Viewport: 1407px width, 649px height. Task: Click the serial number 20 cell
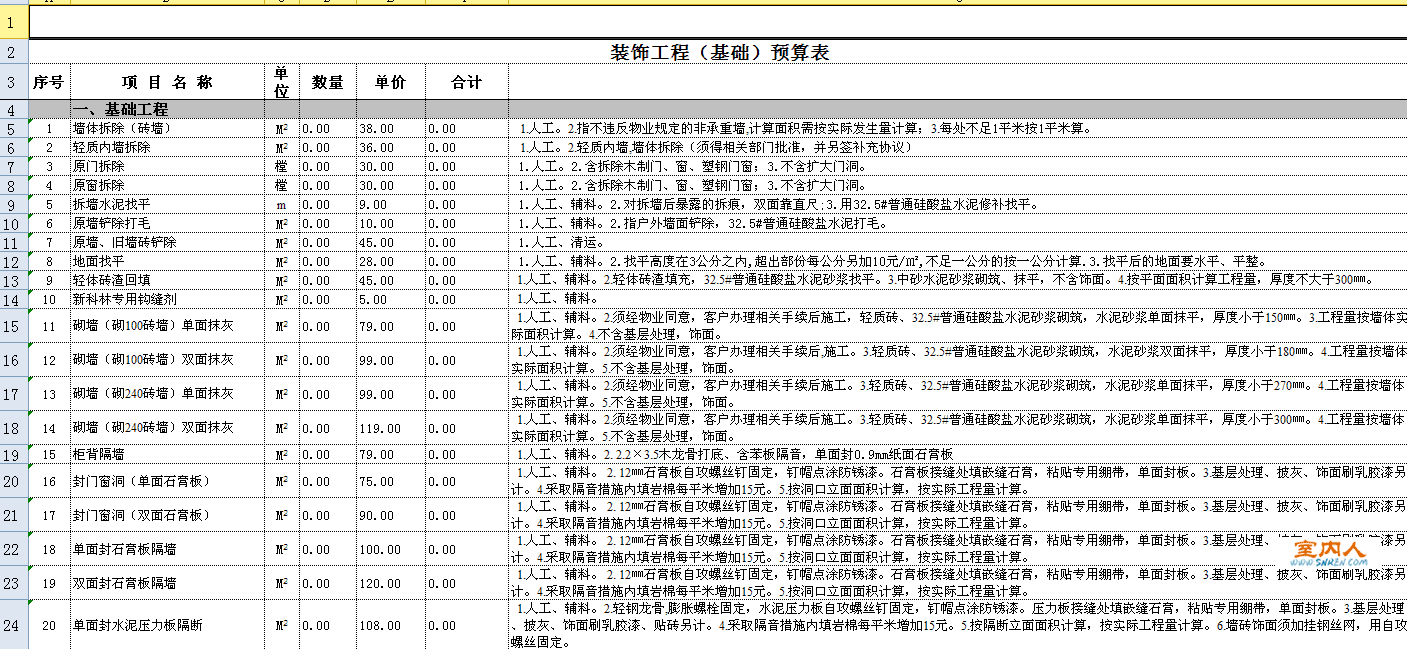[x=49, y=625]
